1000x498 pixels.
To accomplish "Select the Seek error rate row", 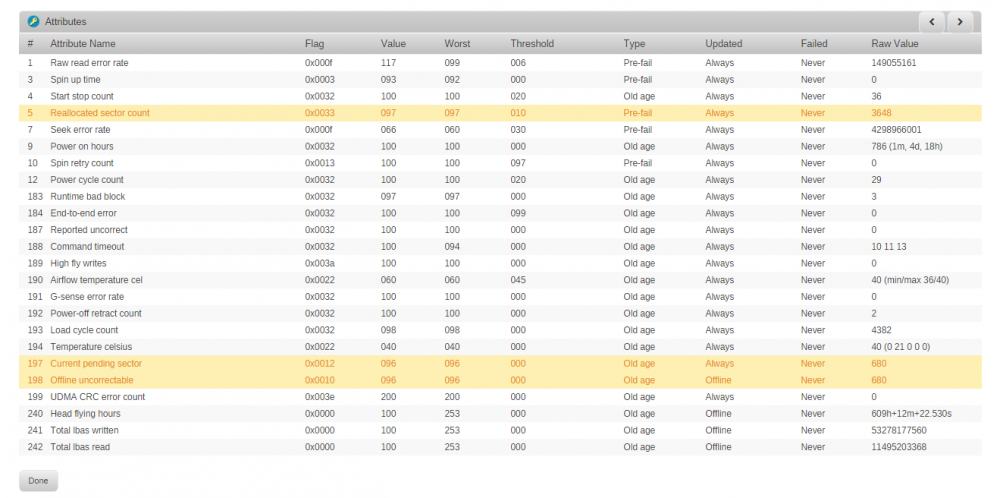I will (x=500, y=129).
